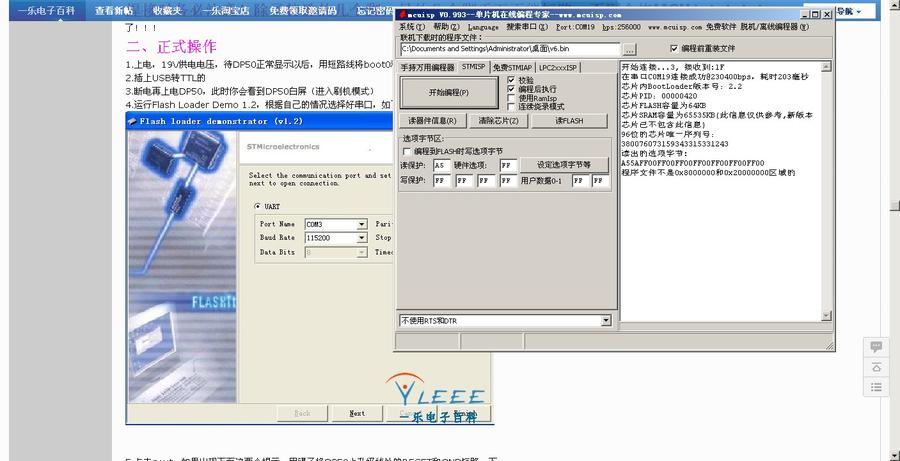Viewport: 900px width, 461px height.
Task: Toggle the 编程后执行 checkbox
Action: [x=512, y=89]
